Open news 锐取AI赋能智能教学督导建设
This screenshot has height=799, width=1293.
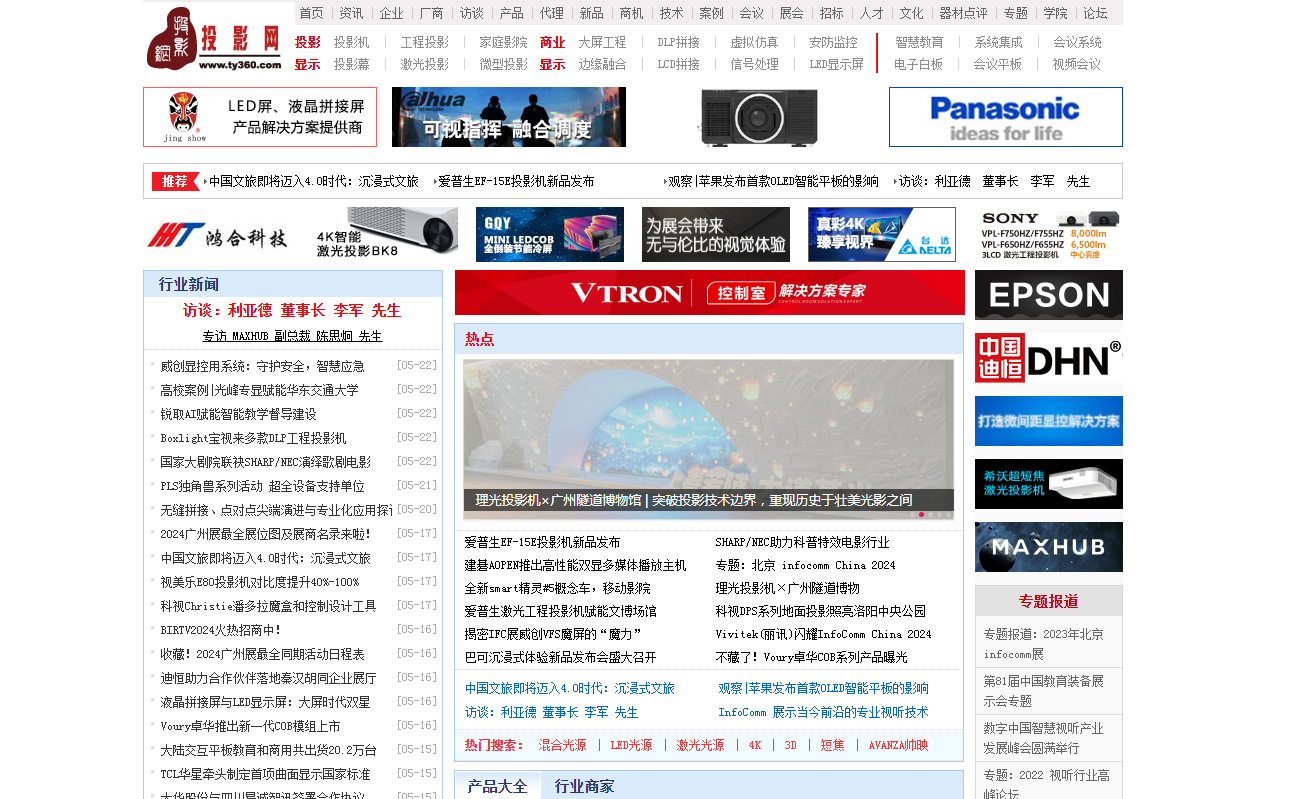pos(238,414)
